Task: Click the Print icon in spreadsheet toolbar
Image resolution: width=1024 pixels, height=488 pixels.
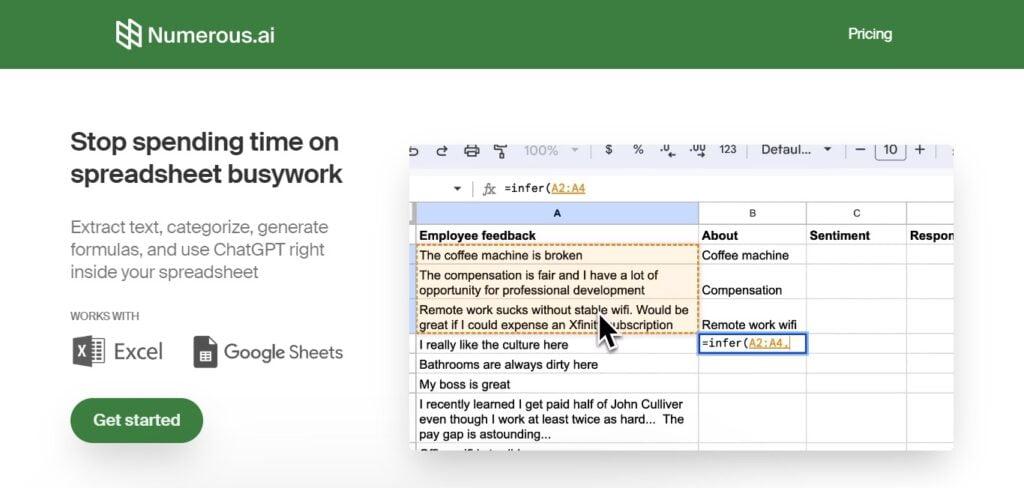Action: click(471, 150)
